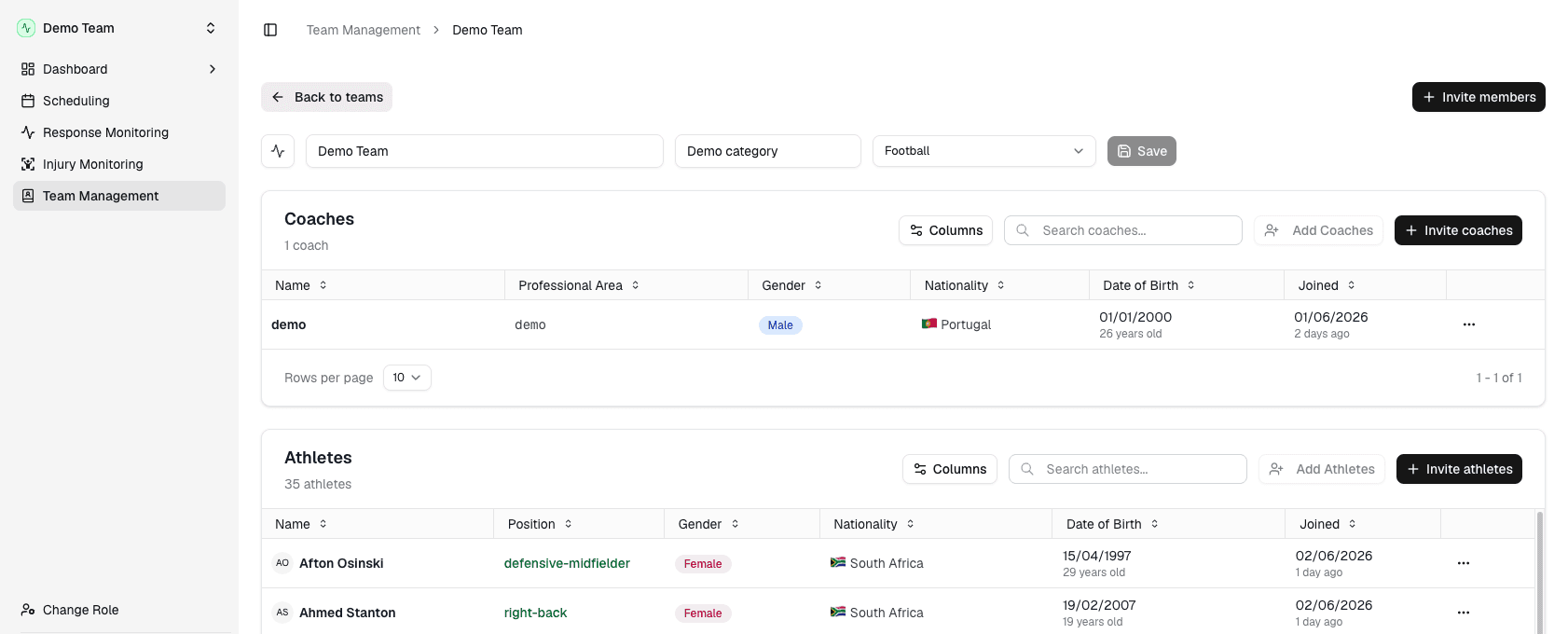Focus the Search athletes field
1568x634 pixels.
(x=1128, y=469)
